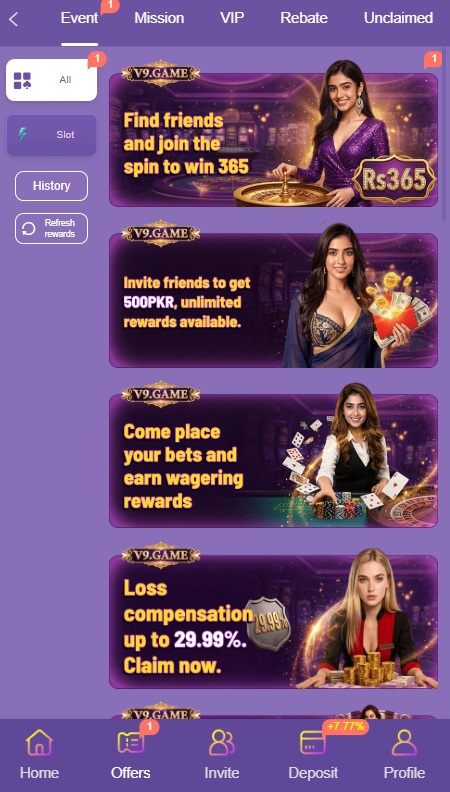Open the Profile person icon
The width and height of the screenshot is (450, 792).
pyautogui.click(x=404, y=742)
